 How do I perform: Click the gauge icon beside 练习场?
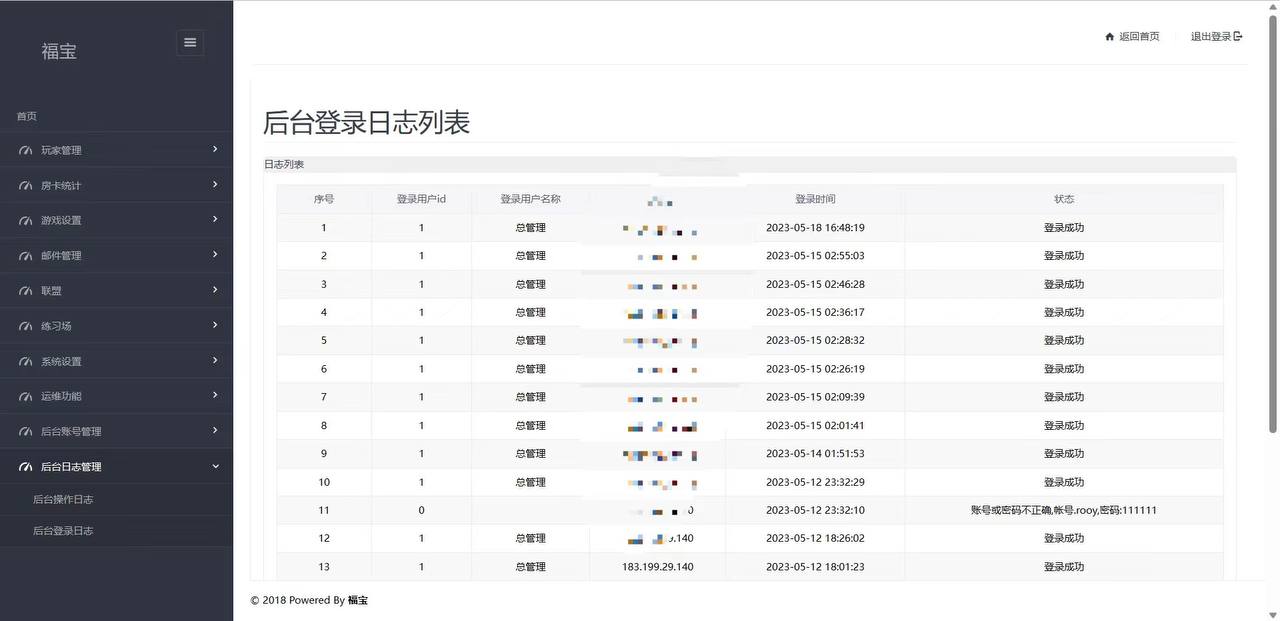coord(26,327)
